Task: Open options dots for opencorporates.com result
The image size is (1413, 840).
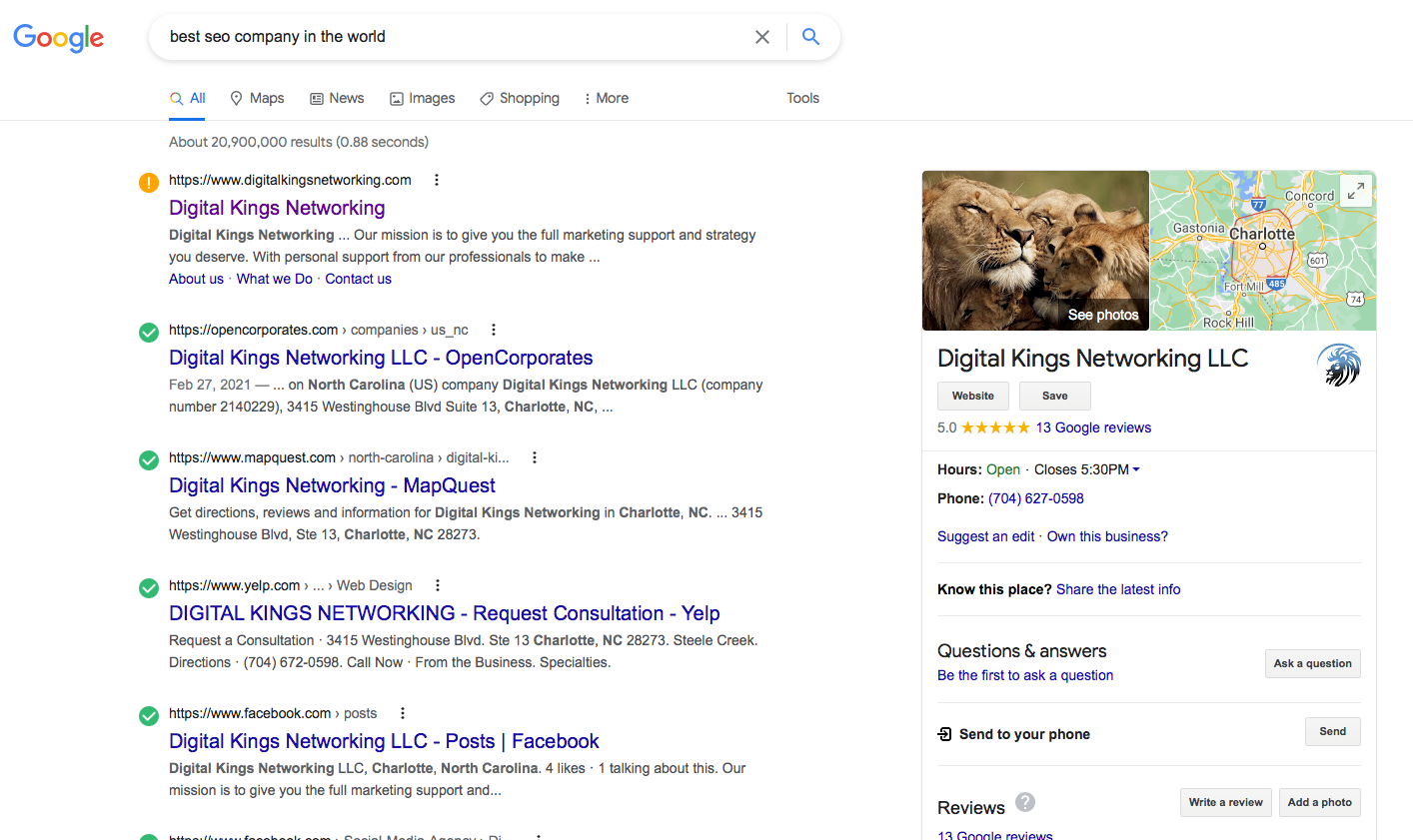Action: [x=493, y=330]
